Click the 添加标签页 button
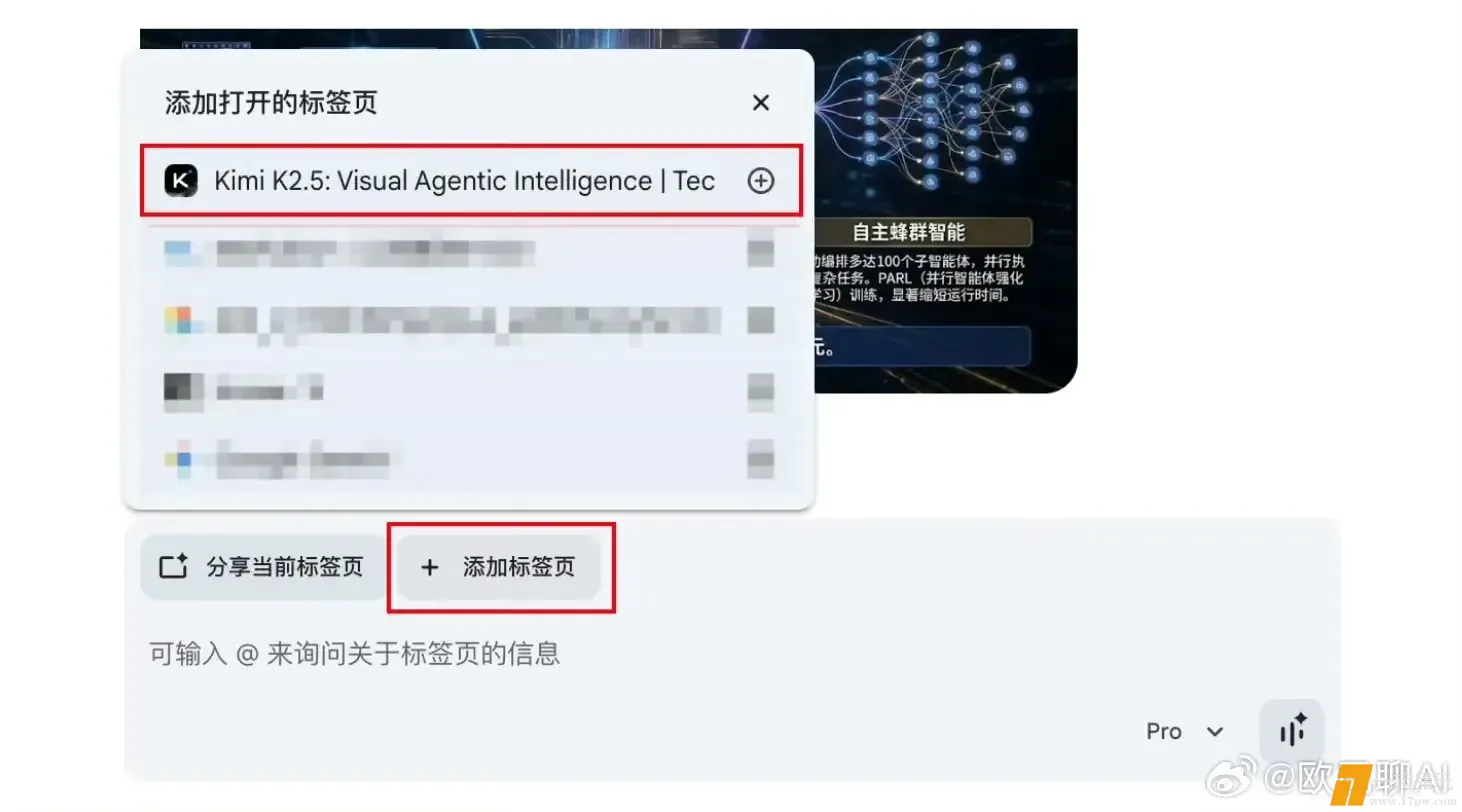The height and width of the screenshot is (812, 1462). coord(500,567)
